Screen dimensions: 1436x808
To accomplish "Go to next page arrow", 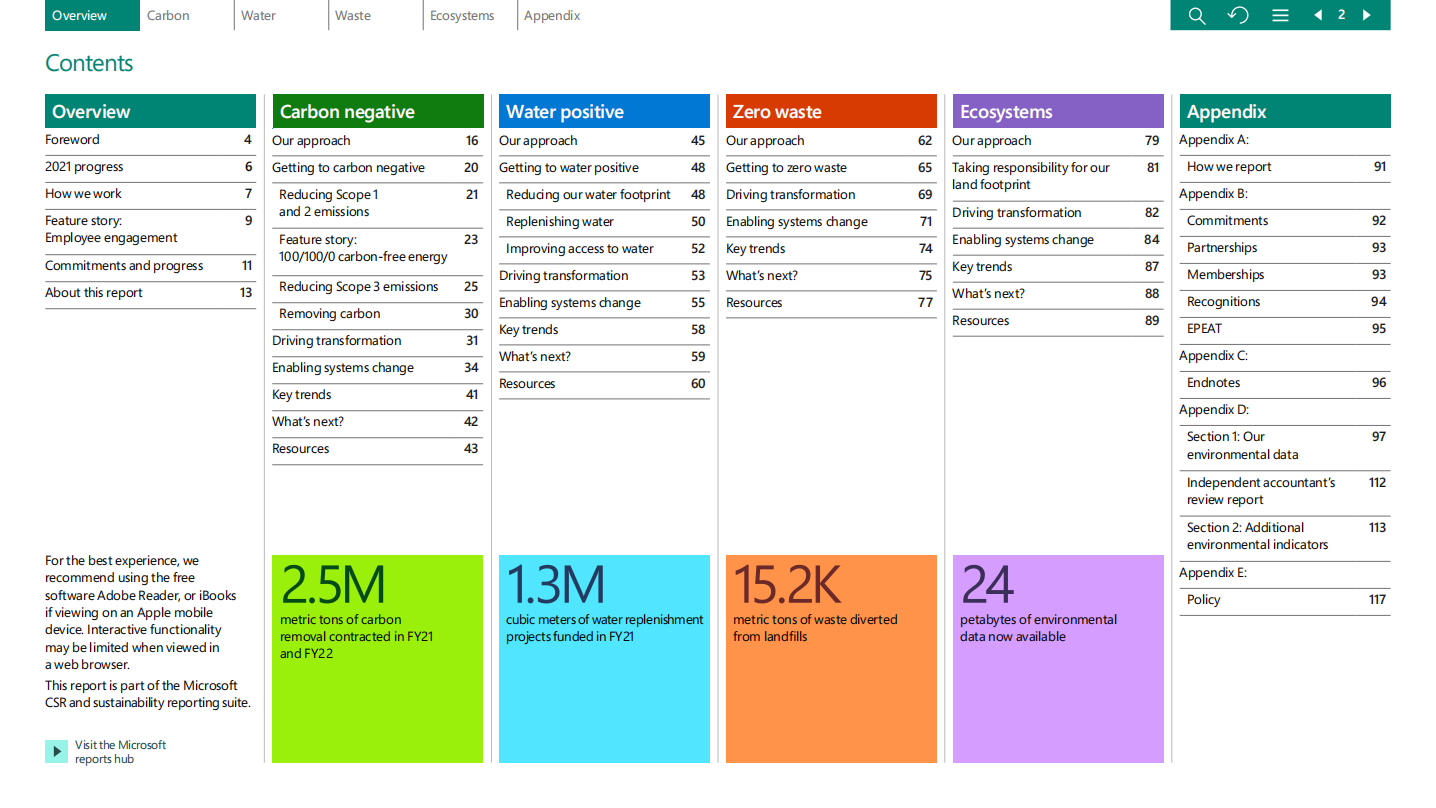I will [1367, 15].
